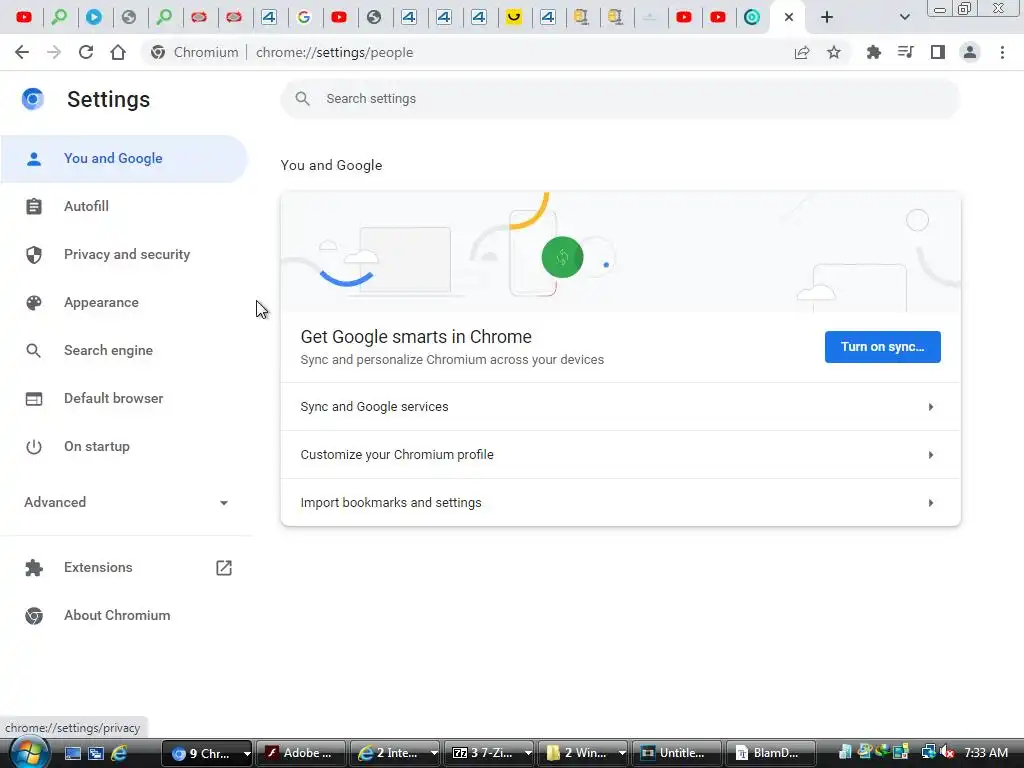Viewport: 1024px width, 768px height.
Task: Open the Windows Start orb
Action: tap(29, 752)
